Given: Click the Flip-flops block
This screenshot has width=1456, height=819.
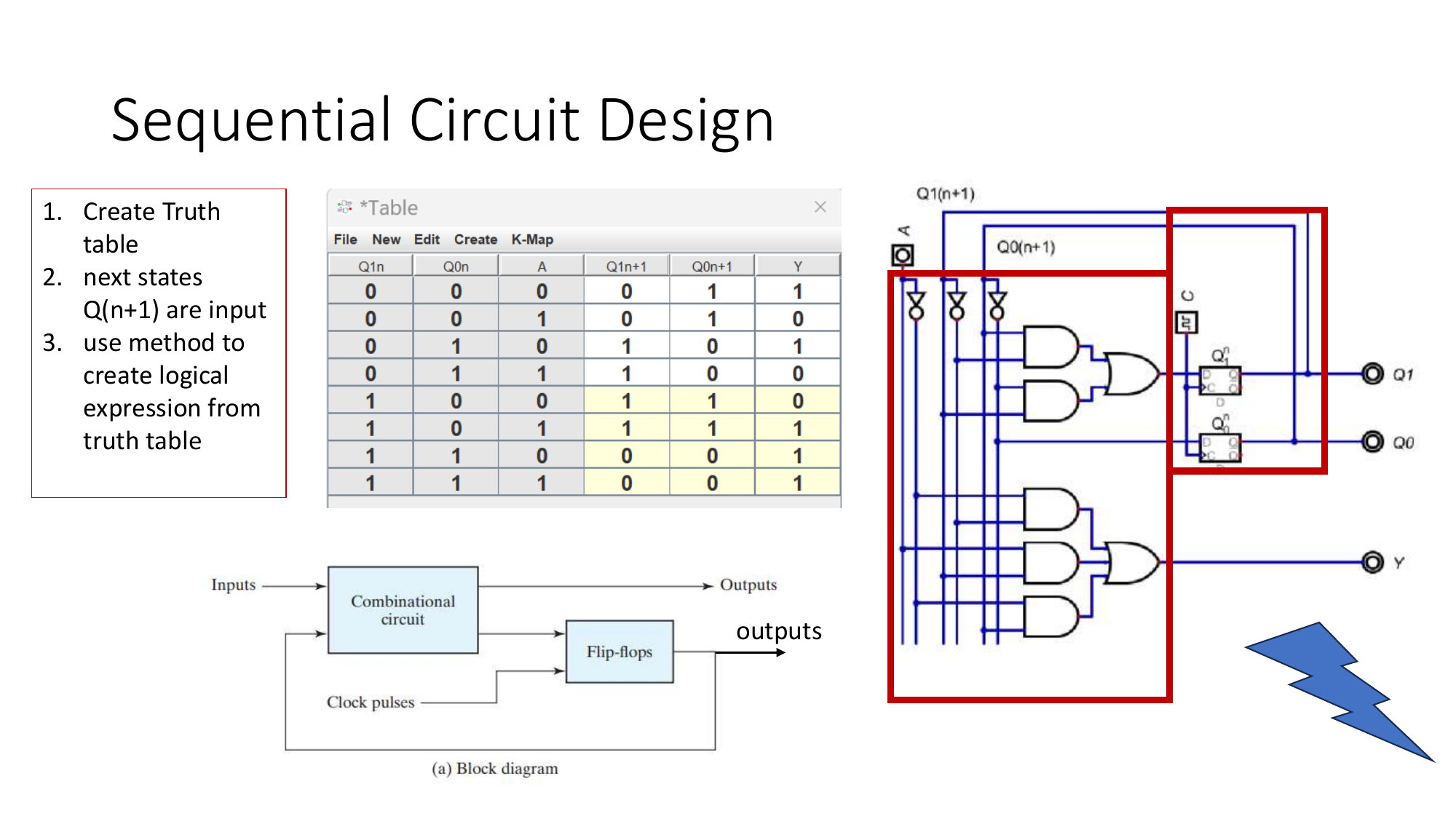Looking at the screenshot, I should (620, 652).
